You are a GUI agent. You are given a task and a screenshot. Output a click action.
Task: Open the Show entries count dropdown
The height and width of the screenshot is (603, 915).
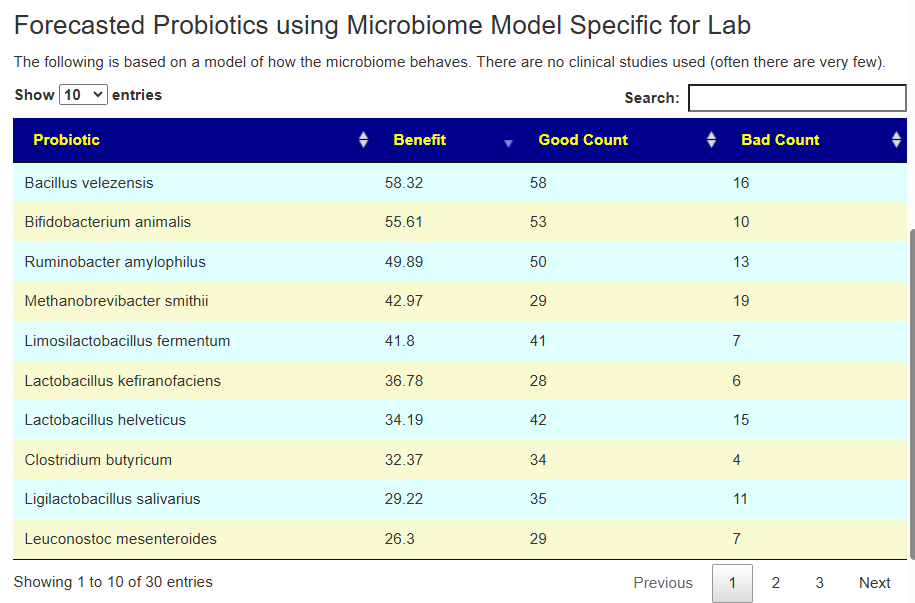[x=83, y=95]
